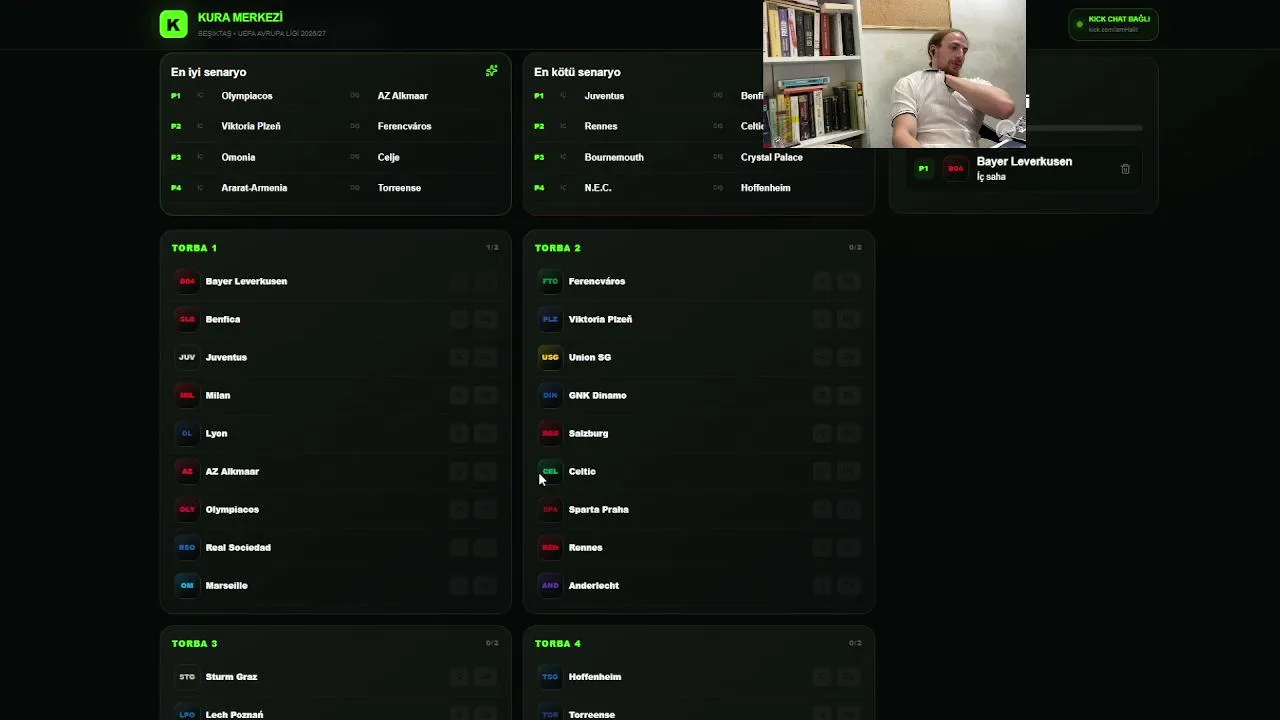Screen dimensions: 1280x720
Task: Click the SPA badge beside Sparta Praha
Action: [550, 509]
